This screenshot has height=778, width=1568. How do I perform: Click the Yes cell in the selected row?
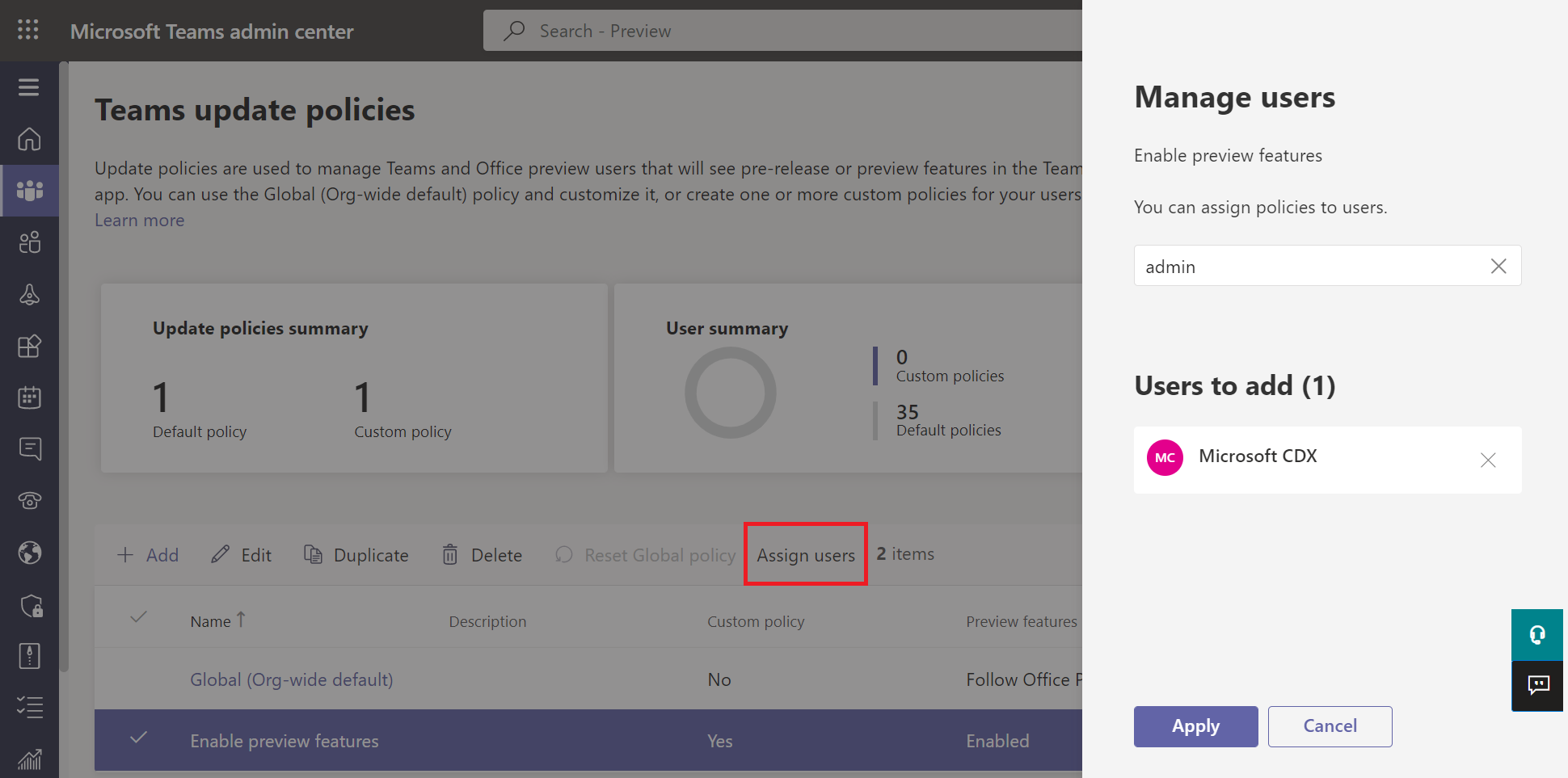(x=720, y=741)
